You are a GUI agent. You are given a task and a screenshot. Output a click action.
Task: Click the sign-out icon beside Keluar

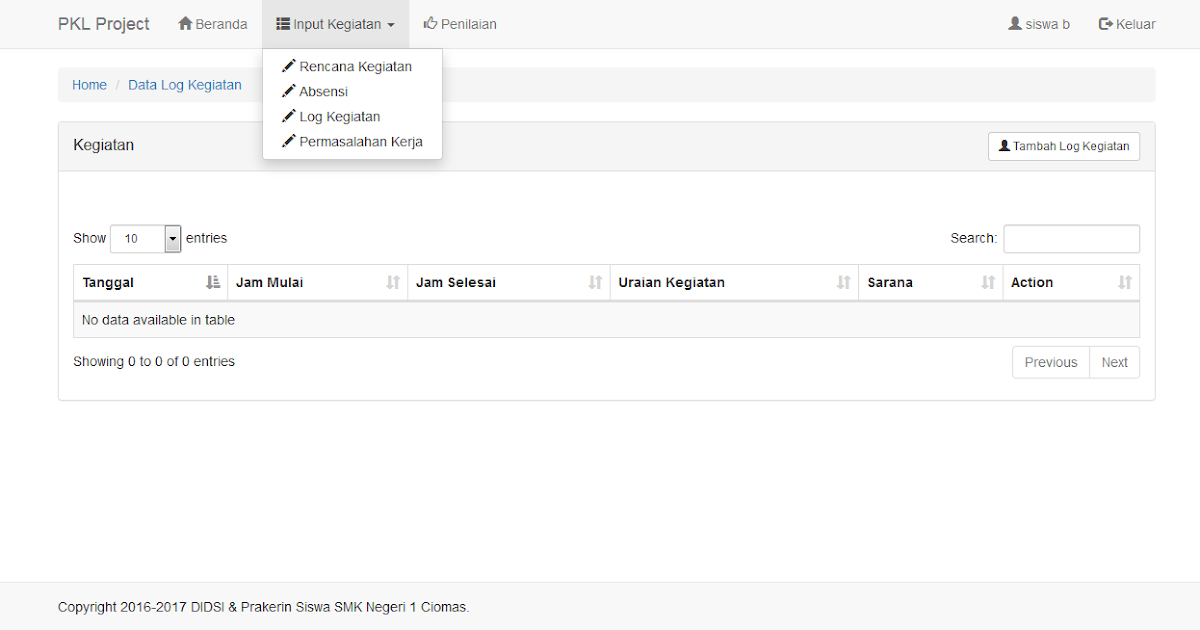[x=1106, y=24]
